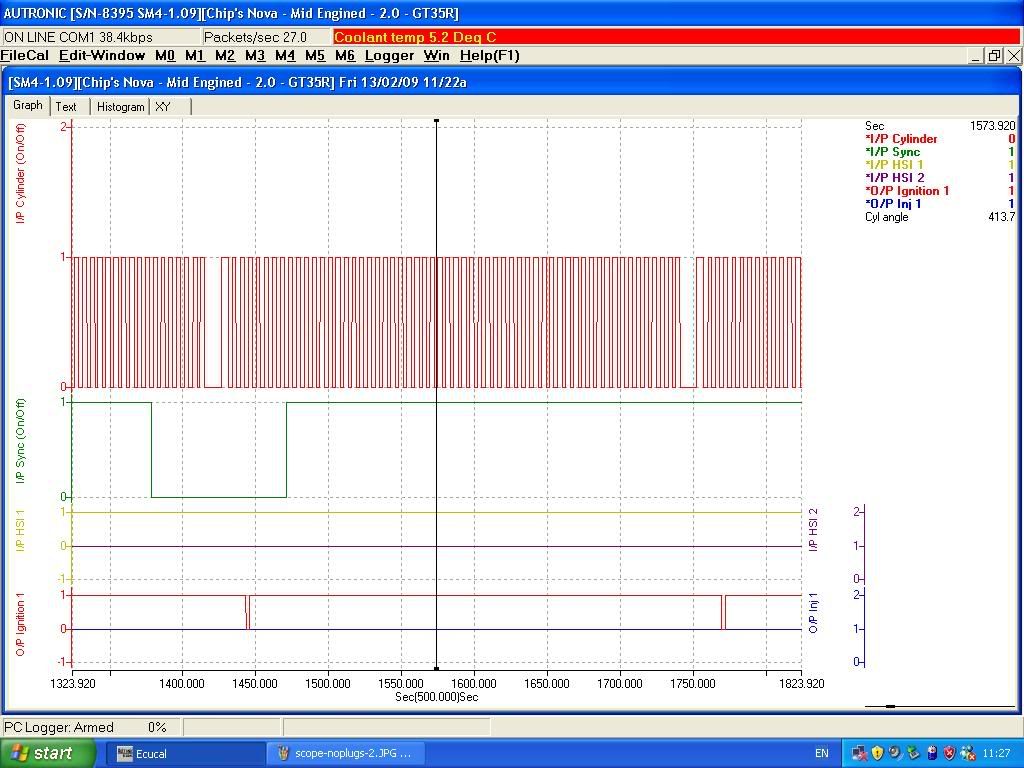Close the inner document window

(1014, 56)
